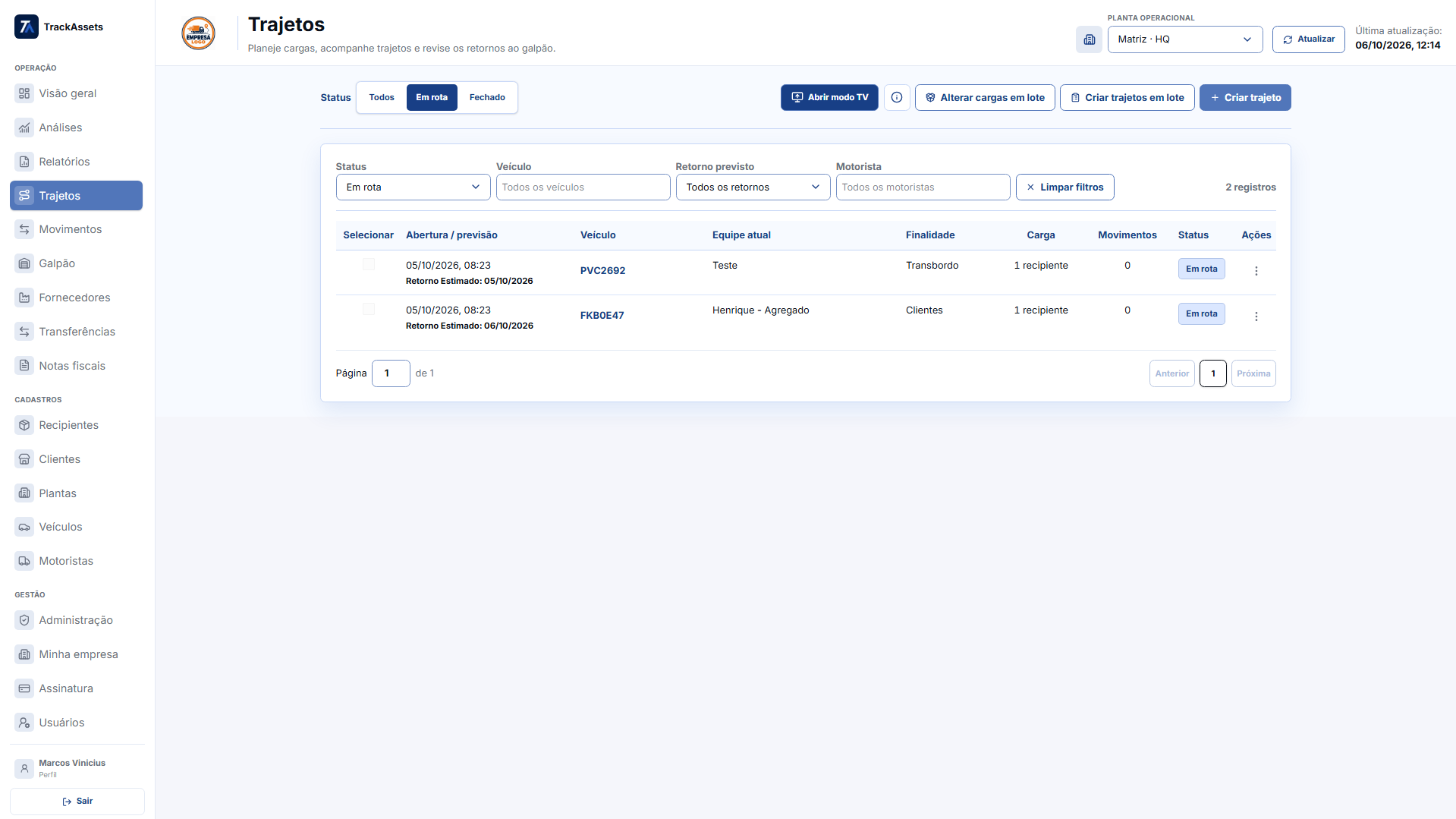Image resolution: width=1456 pixels, height=819 pixels.
Task: Click the Fornecedores factory icon
Action: 24,298
